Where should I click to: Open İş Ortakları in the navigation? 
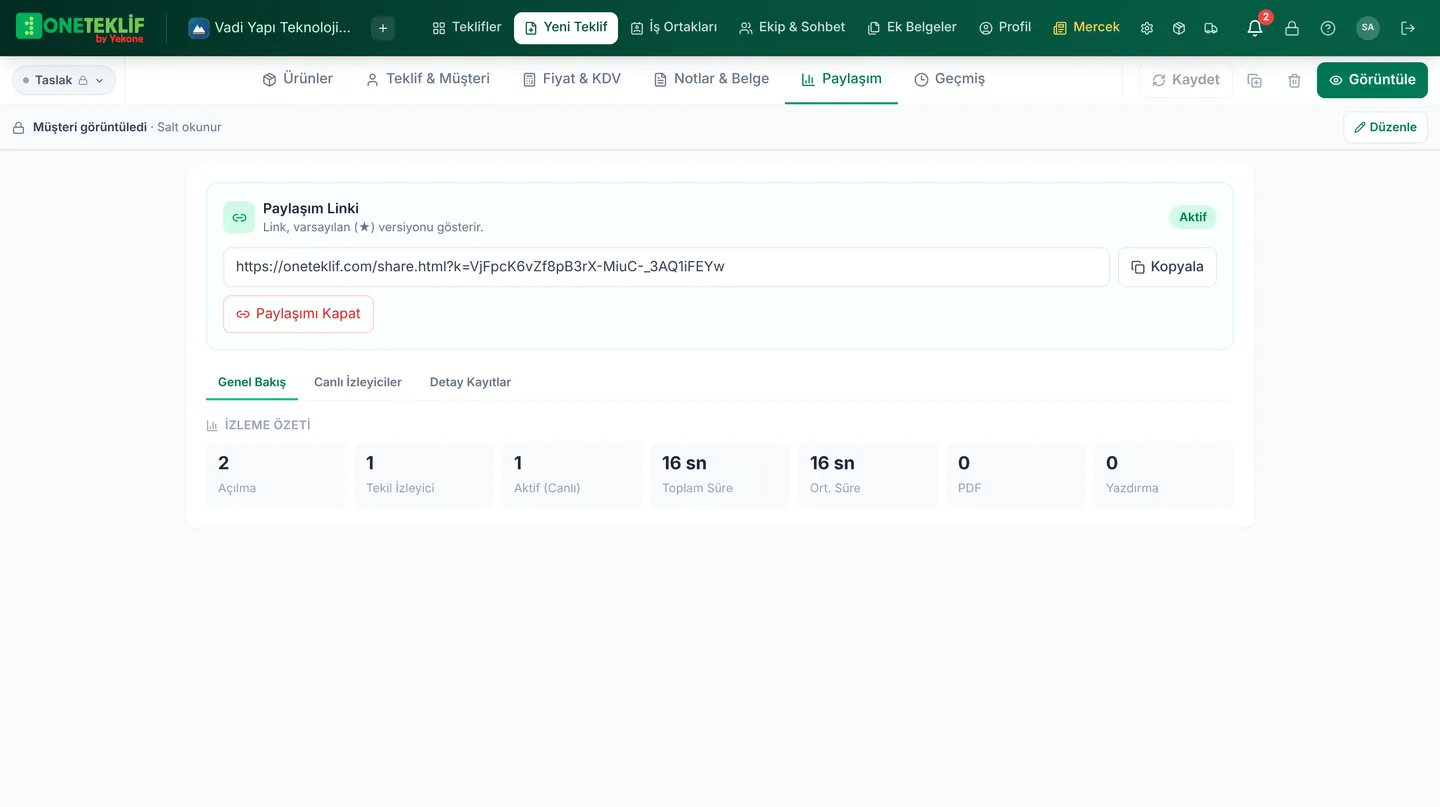click(674, 28)
